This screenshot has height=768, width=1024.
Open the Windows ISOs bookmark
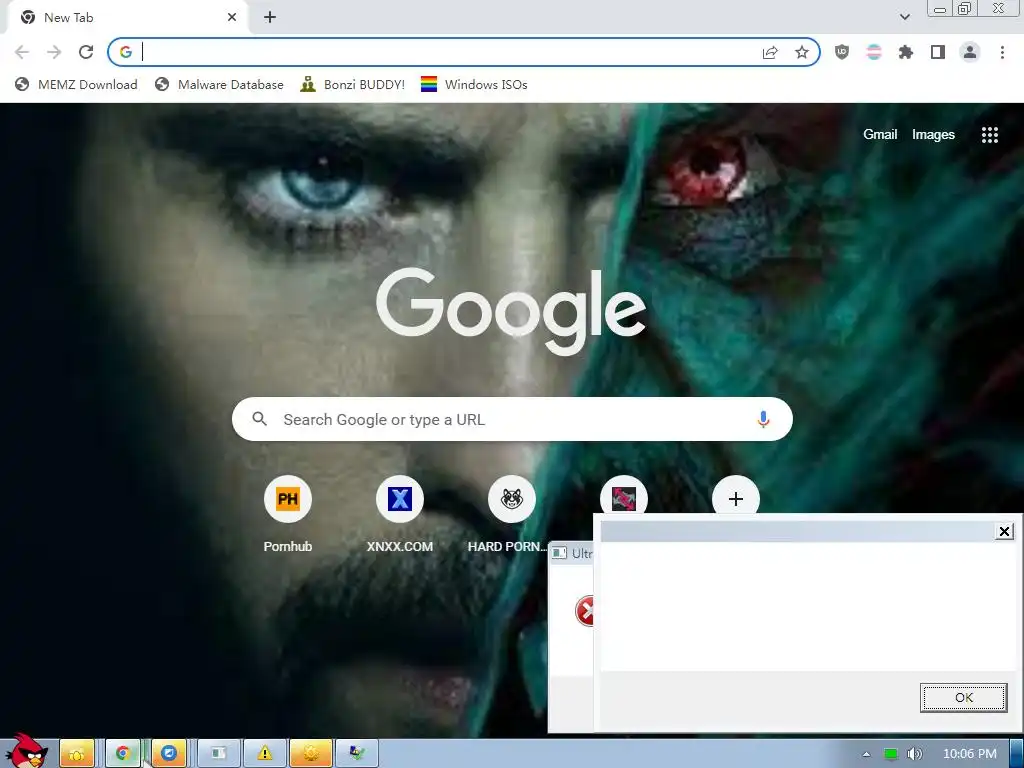coord(474,84)
